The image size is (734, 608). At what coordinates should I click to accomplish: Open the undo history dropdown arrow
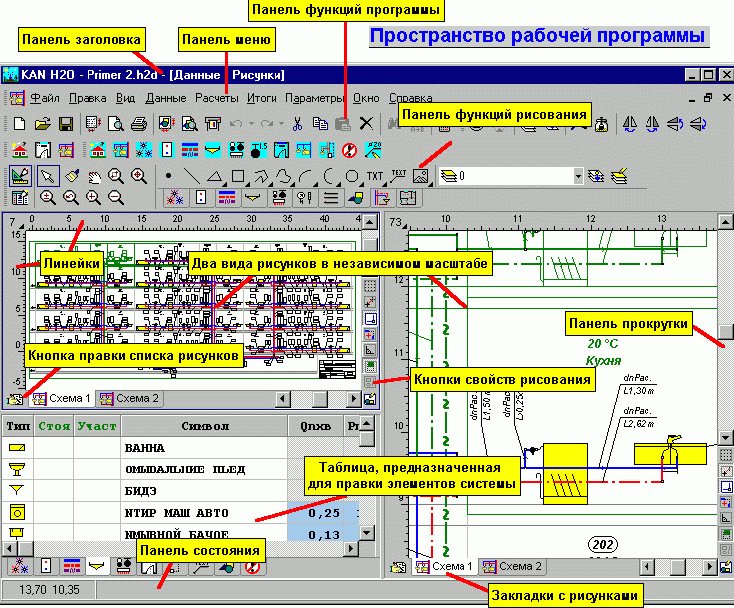click(x=251, y=124)
